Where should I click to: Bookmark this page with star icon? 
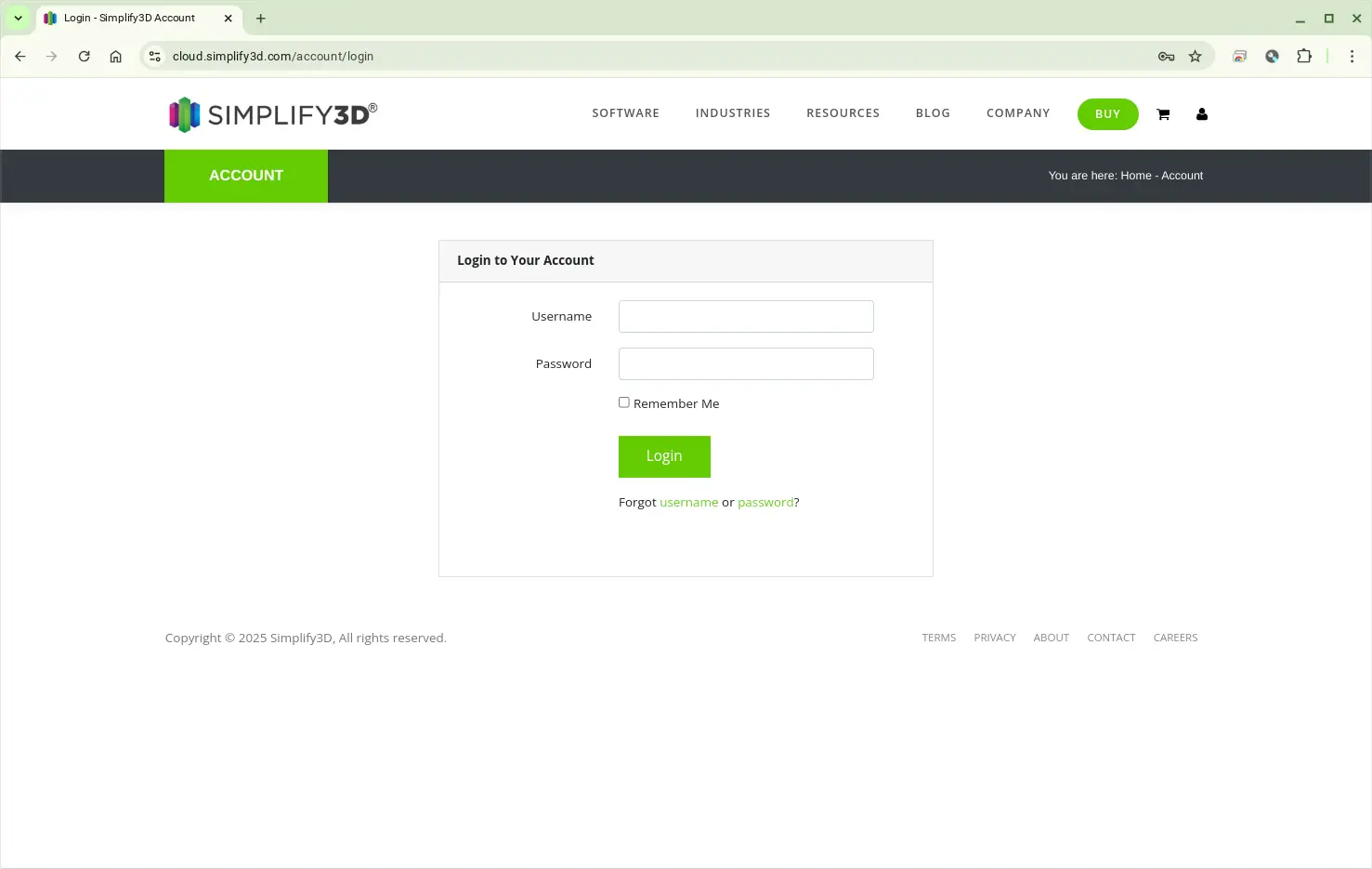1195,57
